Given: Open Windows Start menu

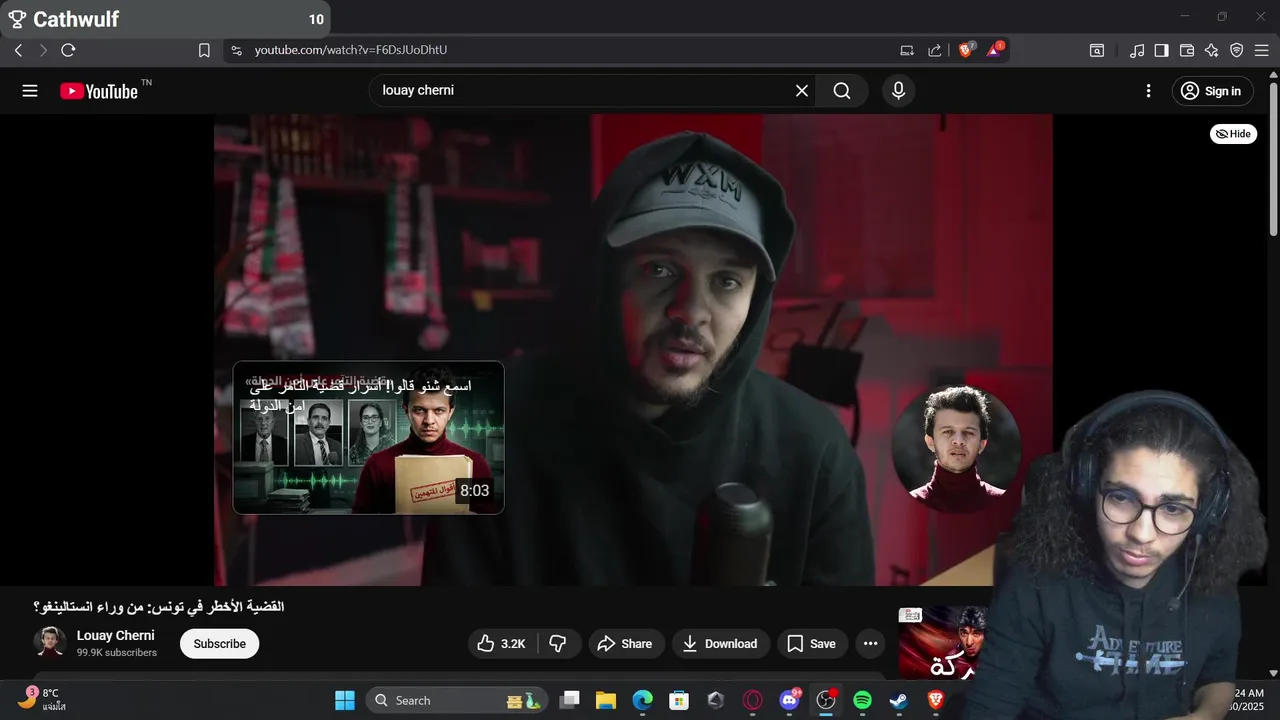Looking at the screenshot, I should point(345,700).
